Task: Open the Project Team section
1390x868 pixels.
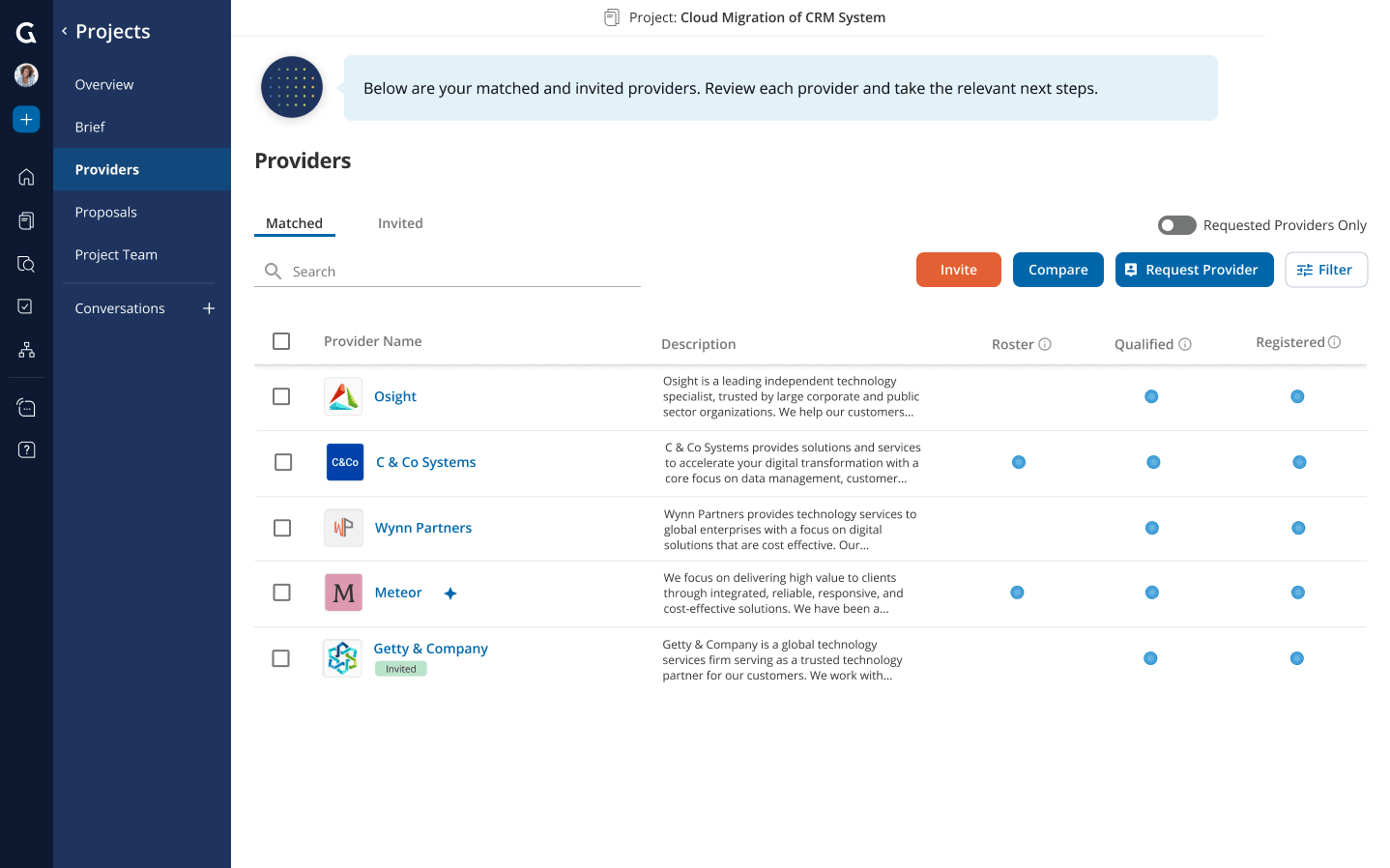Action: 115,254
